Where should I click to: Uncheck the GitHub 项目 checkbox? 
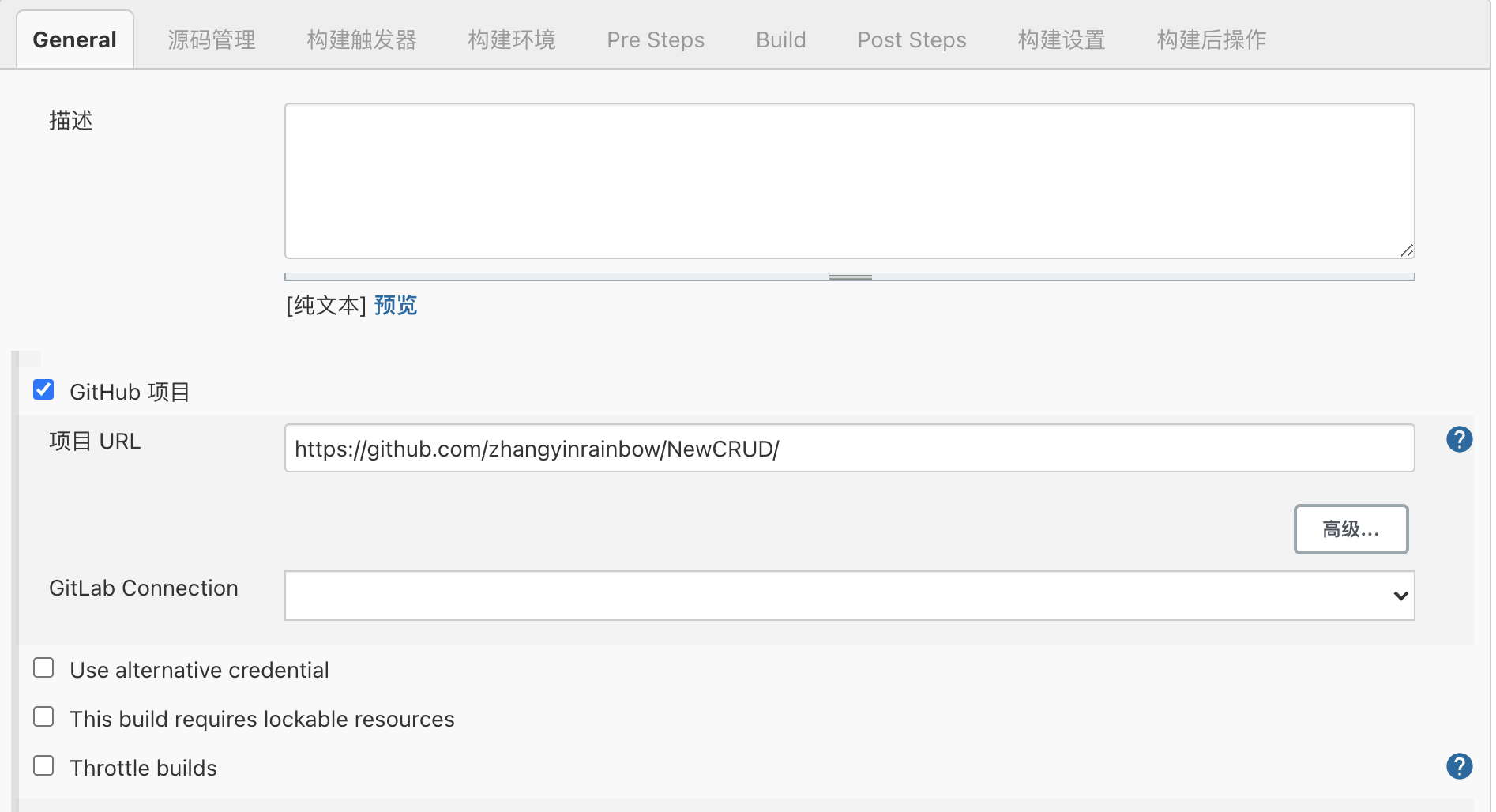[x=43, y=389]
